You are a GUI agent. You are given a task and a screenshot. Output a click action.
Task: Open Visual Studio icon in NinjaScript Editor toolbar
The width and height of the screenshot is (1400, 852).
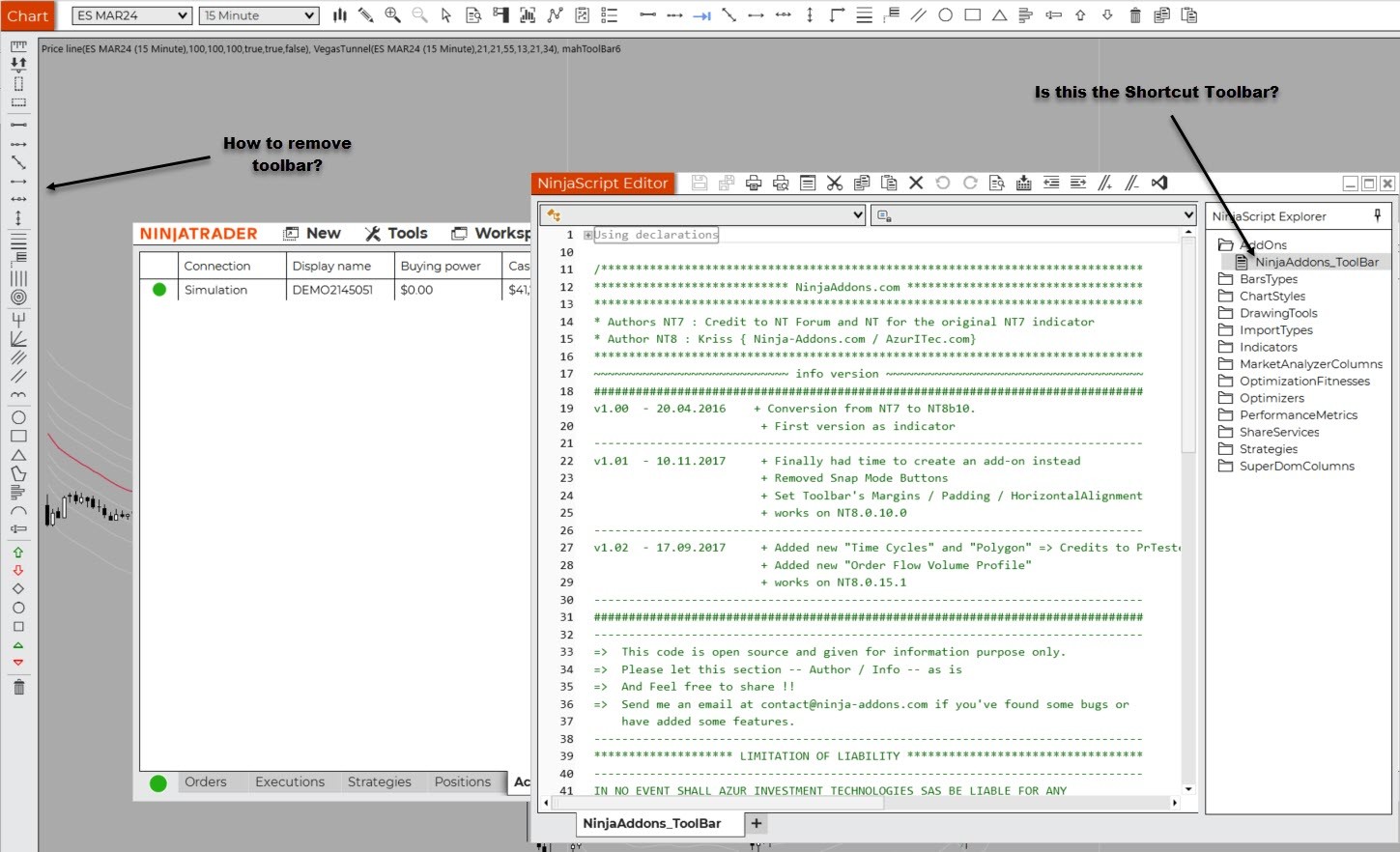click(1159, 183)
